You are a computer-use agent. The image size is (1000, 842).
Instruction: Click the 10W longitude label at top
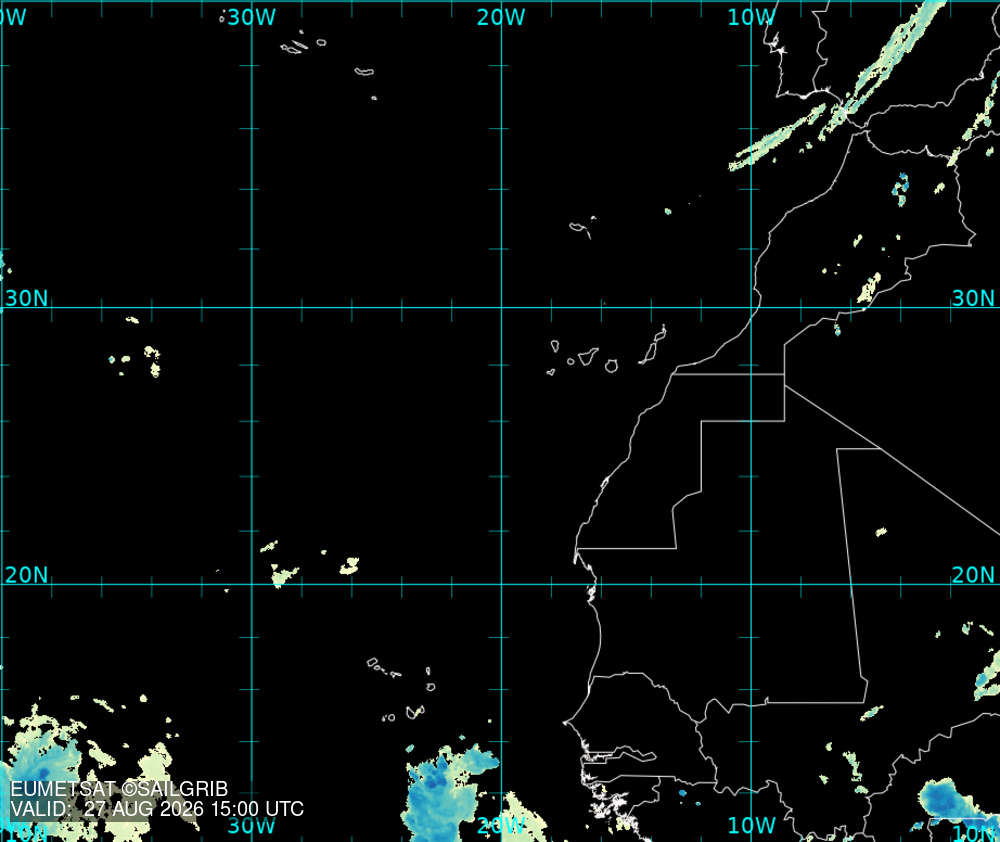point(751,17)
